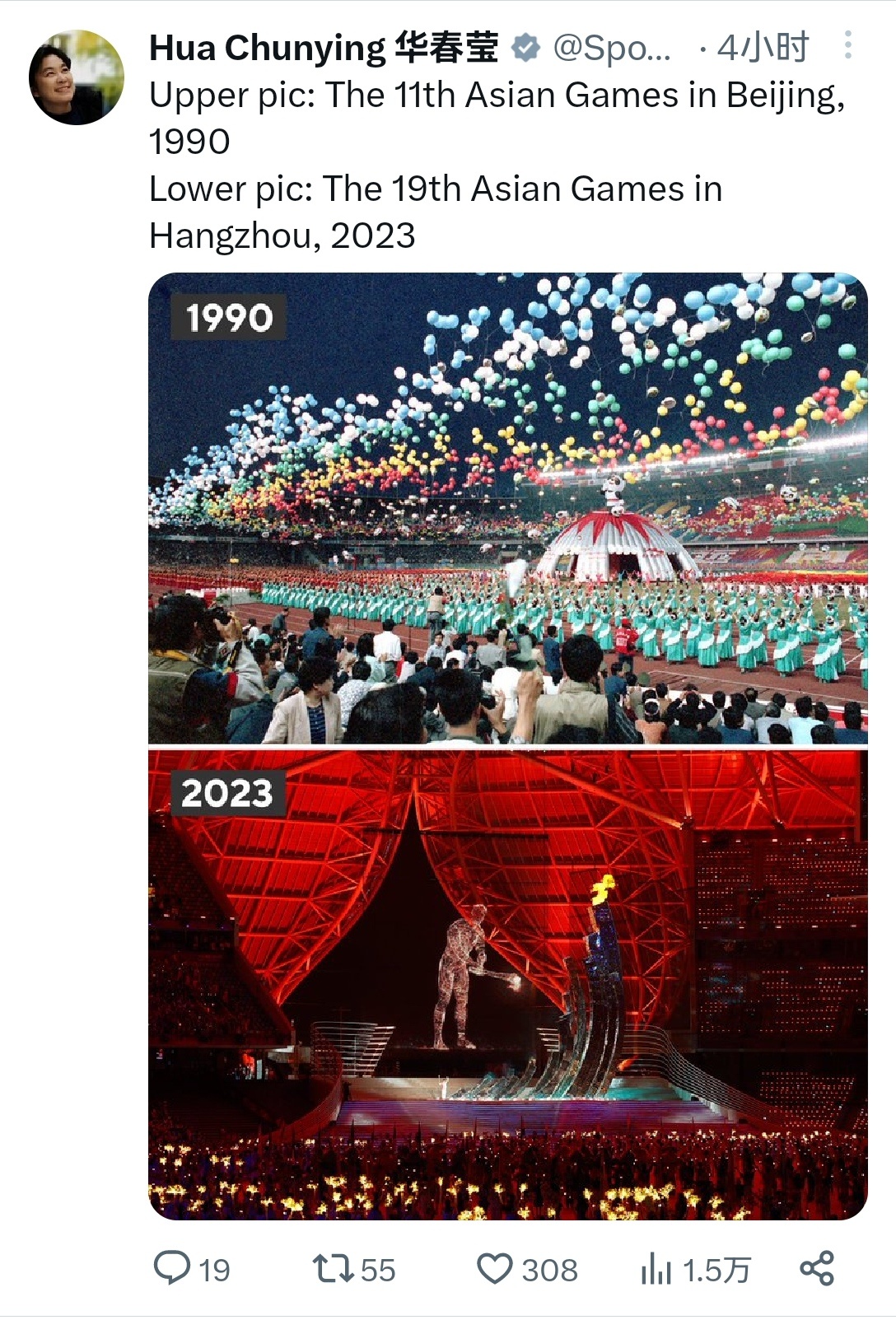The width and height of the screenshot is (896, 1320).
Task: Click the tweet text about 11th Asian Games
Action: [497, 118]
